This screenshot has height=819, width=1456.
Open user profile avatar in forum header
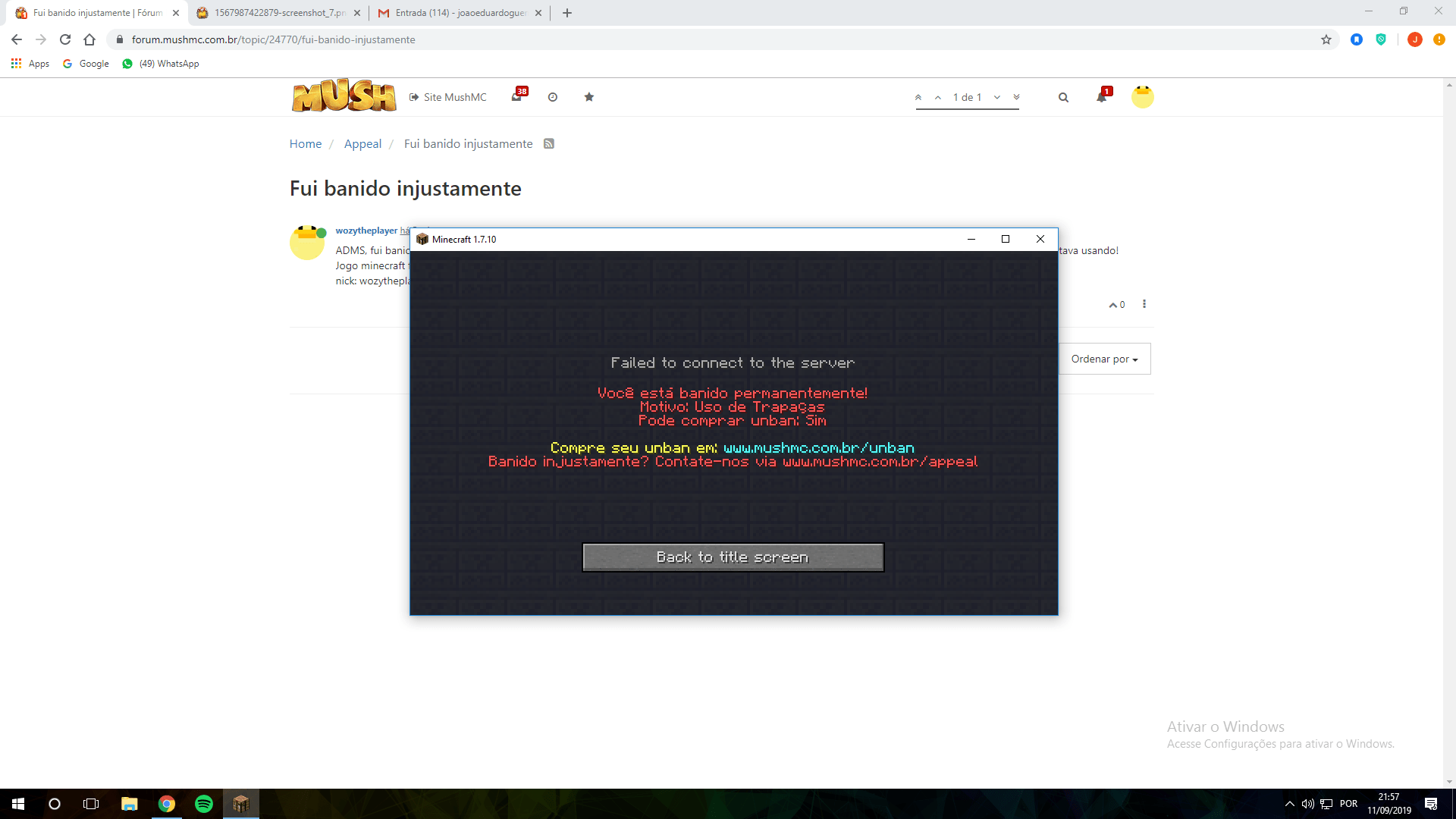pyautogui.click(x=1142, y=96)
